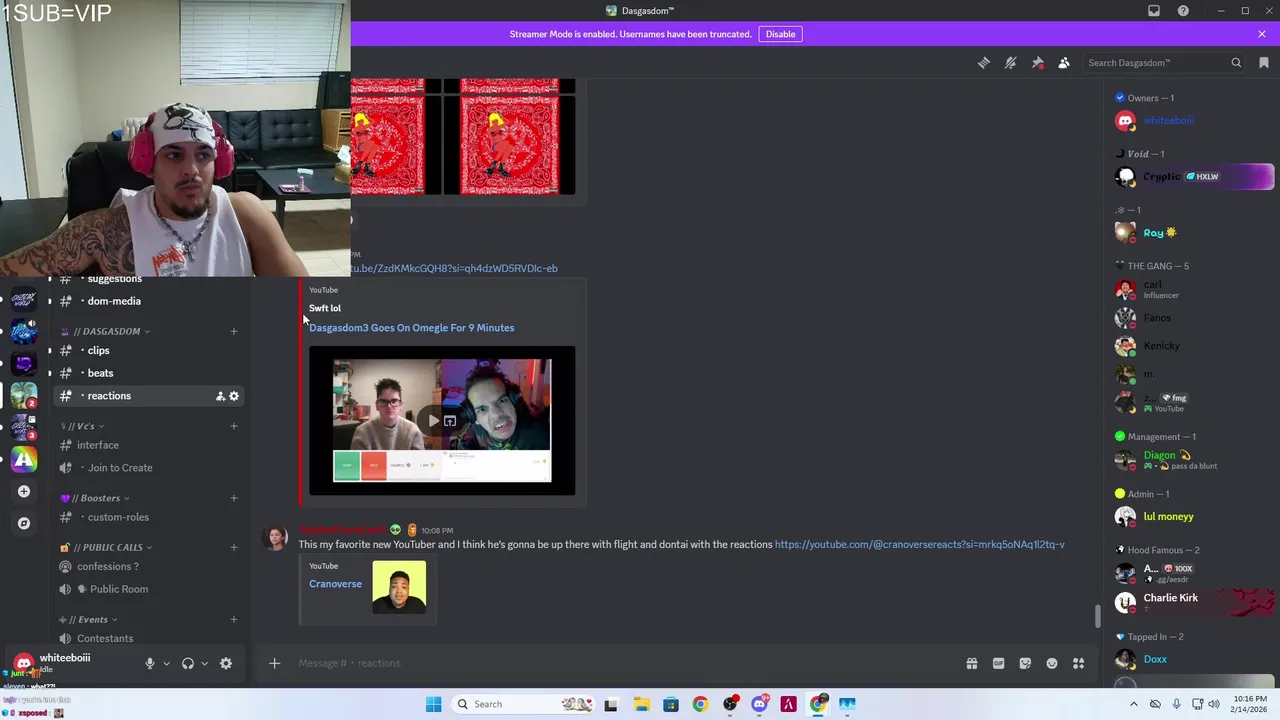The width and height of the screenshot is (1280, 720).
Task: Select the beats channel
Action: coord(148,373)
